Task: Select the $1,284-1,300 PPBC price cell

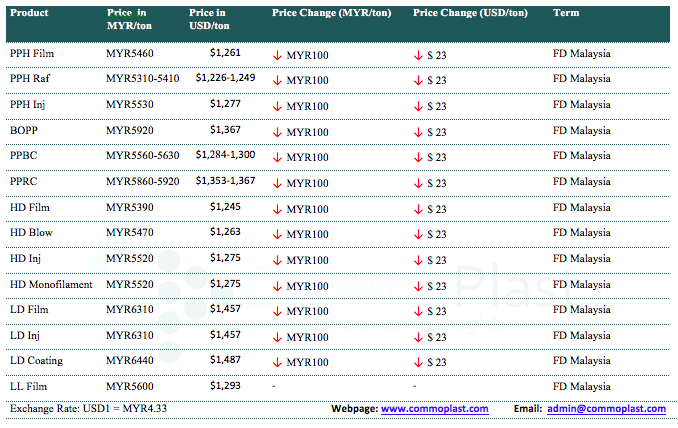Action: [225, 155]
